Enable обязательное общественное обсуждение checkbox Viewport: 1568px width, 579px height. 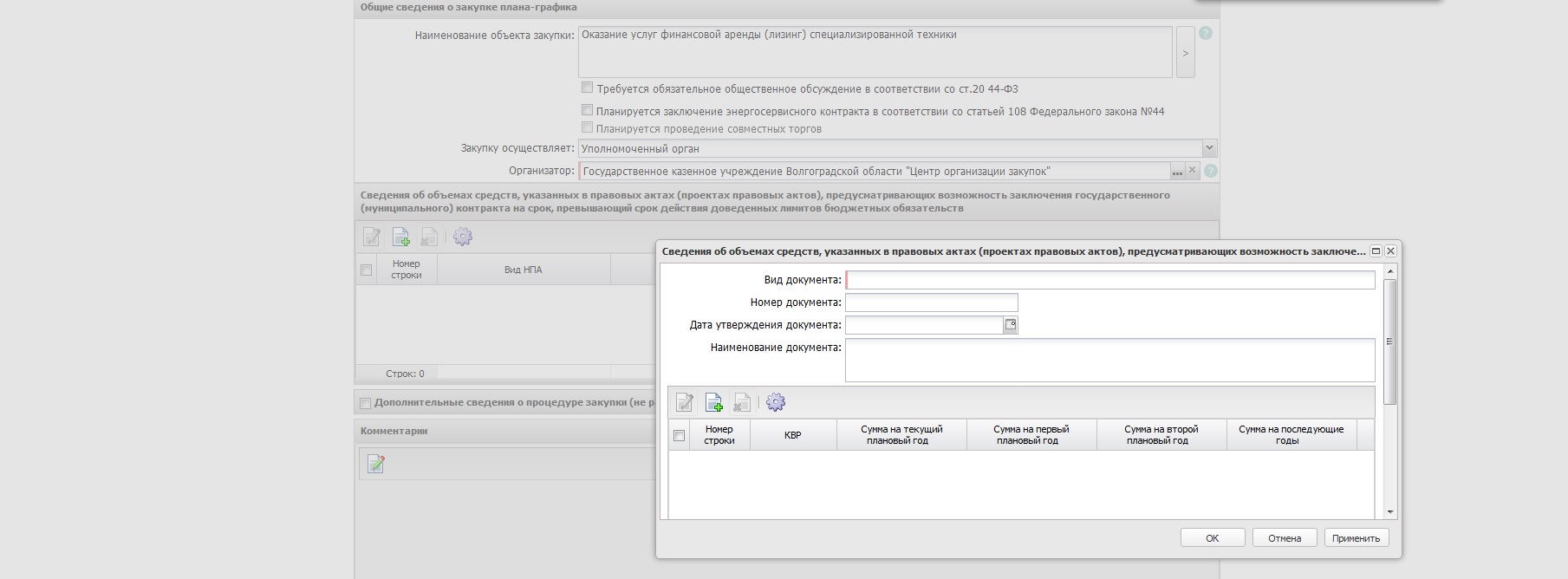[x=588, y=88]
